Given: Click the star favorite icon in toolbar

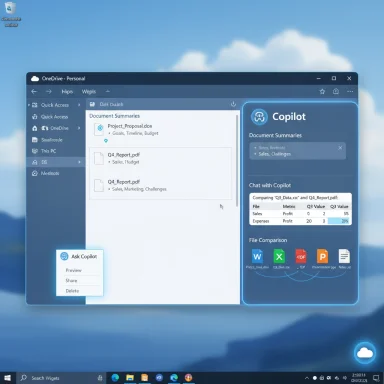Looking at the screenshot, I should tap(322, 91).
